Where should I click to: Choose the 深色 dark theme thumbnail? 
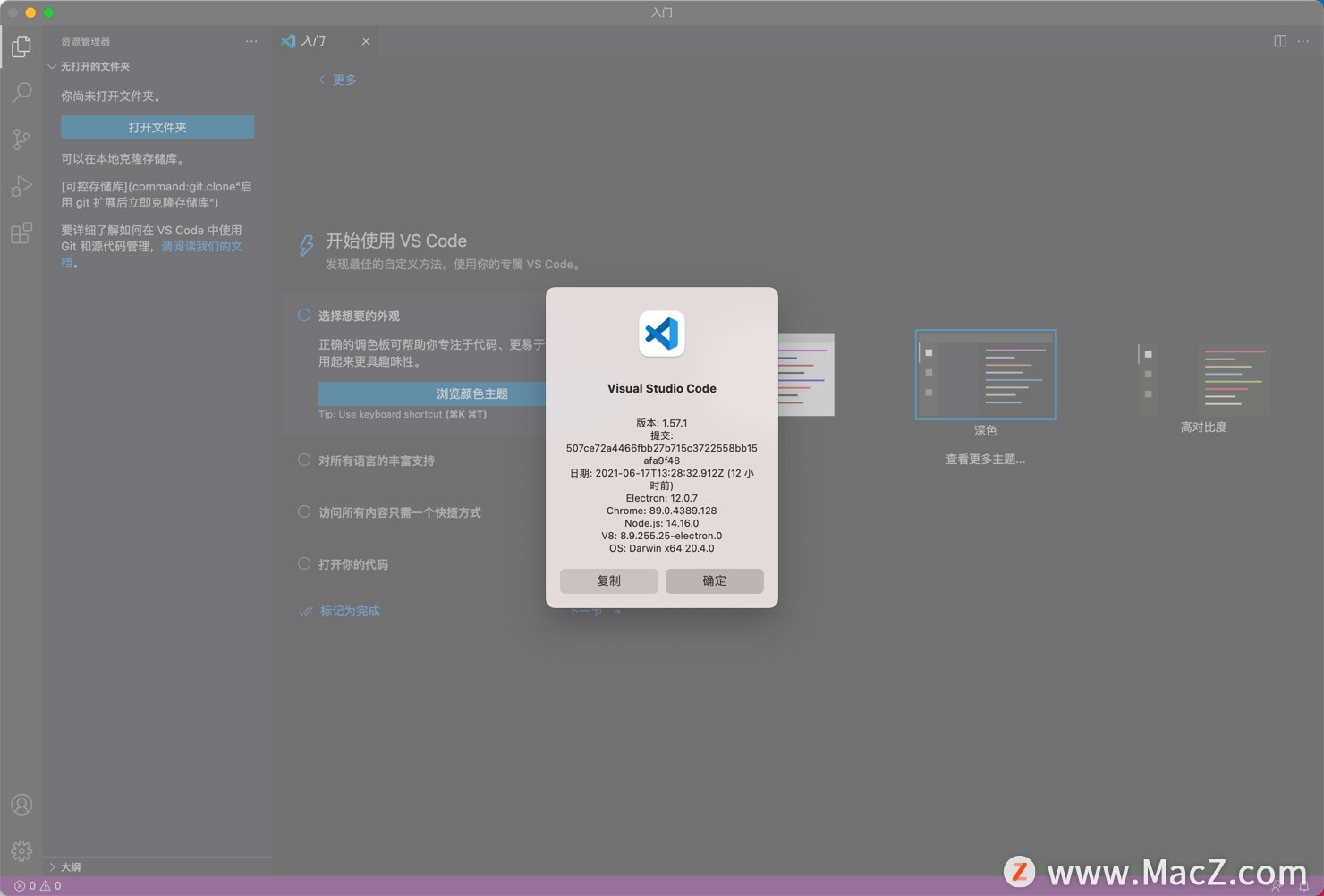[985, 375]
